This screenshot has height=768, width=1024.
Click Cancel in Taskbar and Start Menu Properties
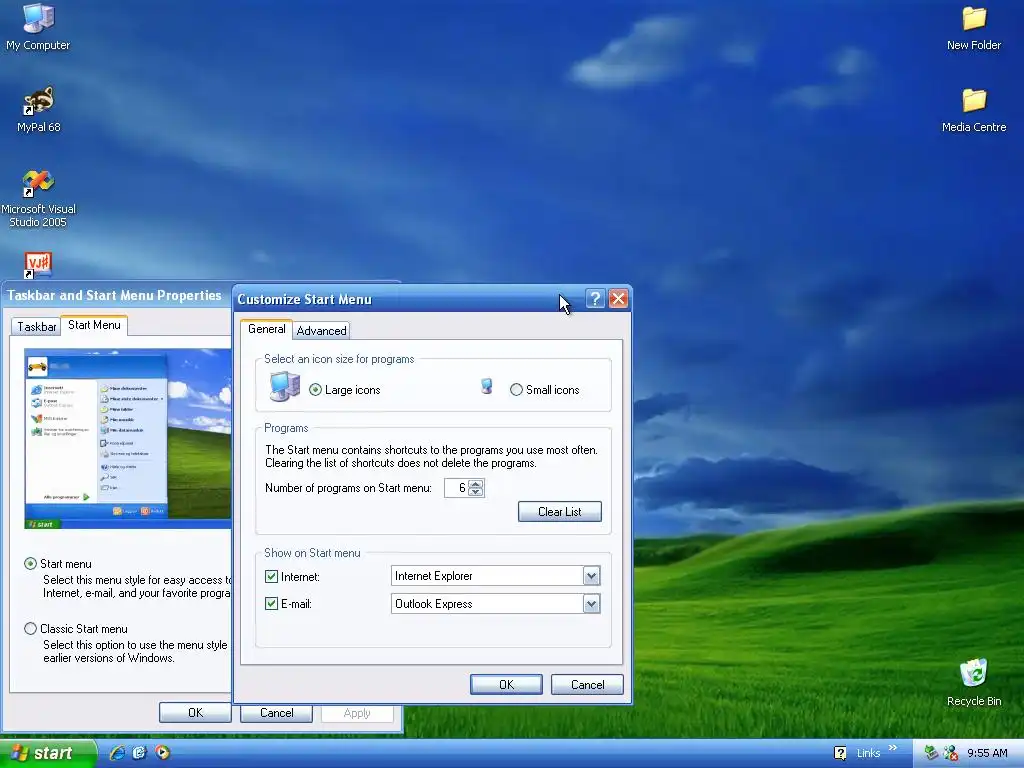tap(276, 713)
